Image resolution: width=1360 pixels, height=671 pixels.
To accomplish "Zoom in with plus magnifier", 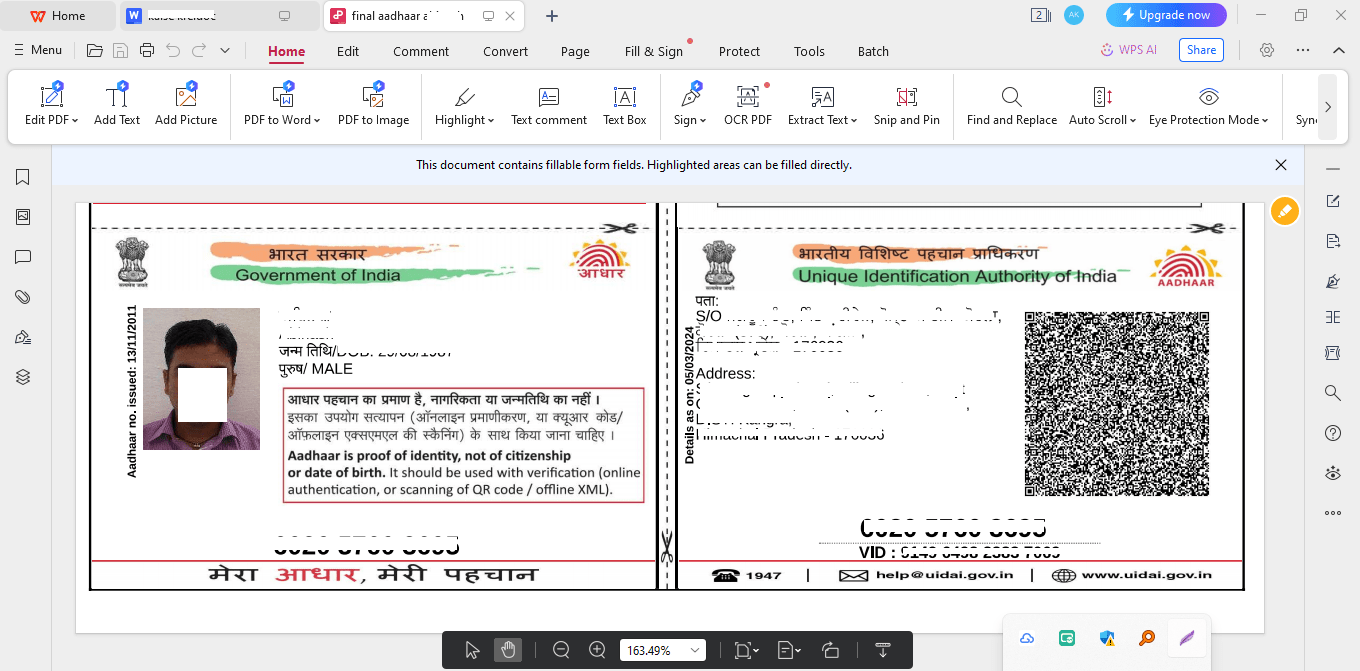I will [x=598, y=650].
